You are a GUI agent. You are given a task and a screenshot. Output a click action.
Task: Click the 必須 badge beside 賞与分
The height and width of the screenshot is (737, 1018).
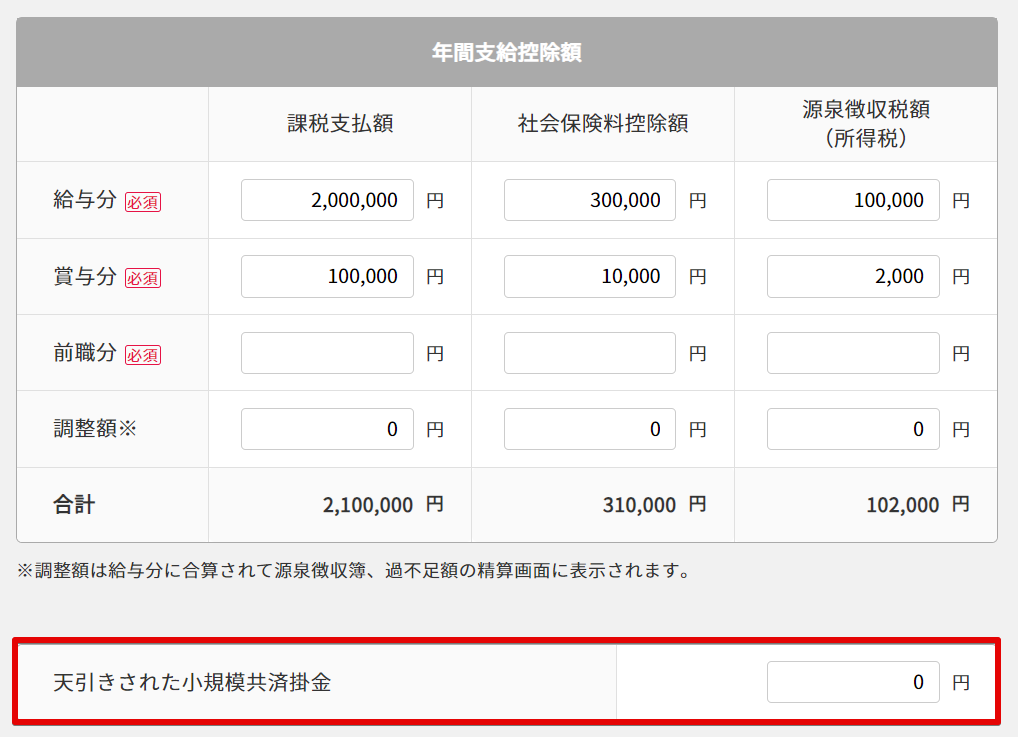(x=143, y=278)
